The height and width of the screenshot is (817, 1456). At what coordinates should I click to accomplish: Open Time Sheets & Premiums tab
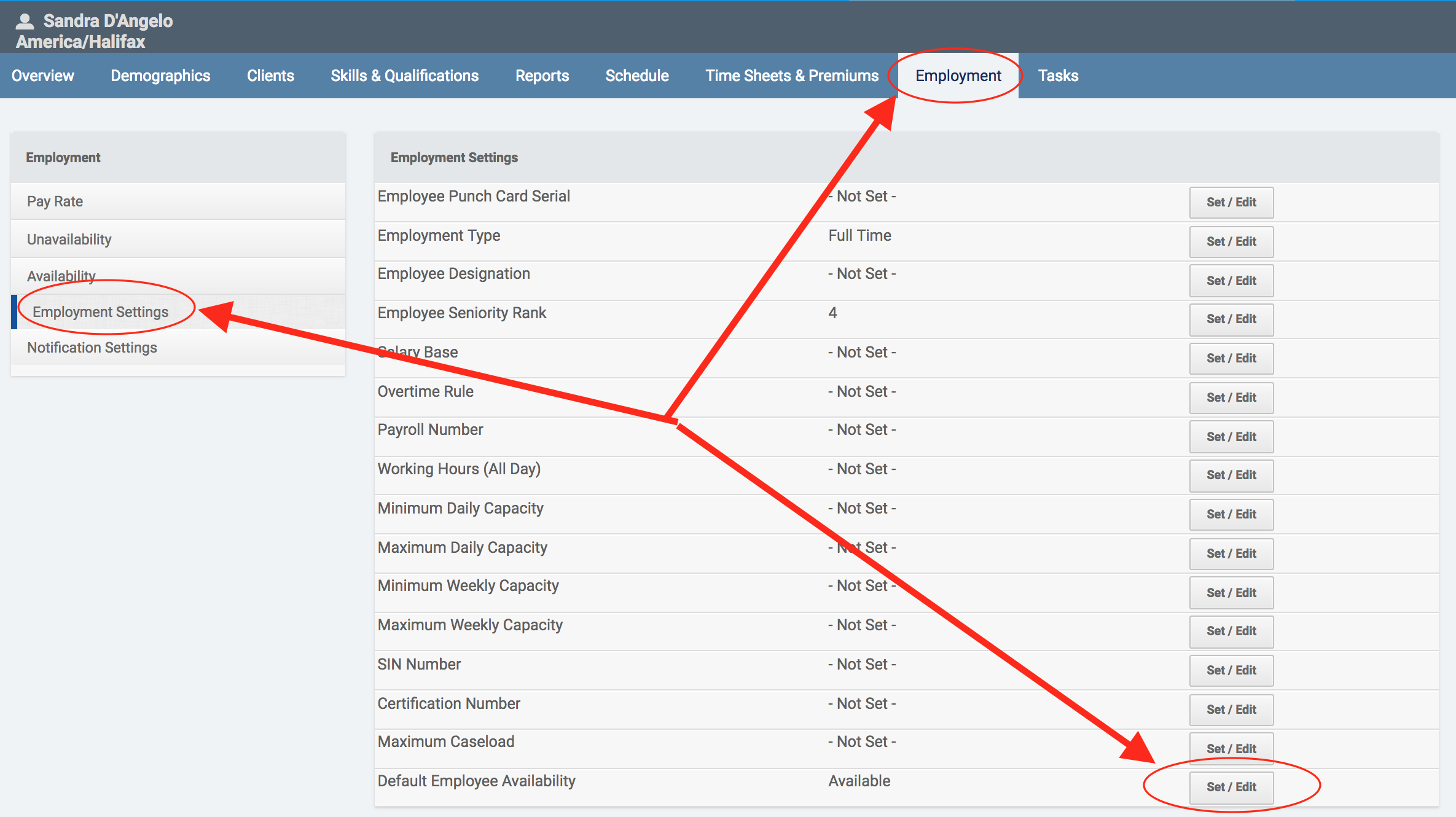pyautogui.click(x=792, y=76)
